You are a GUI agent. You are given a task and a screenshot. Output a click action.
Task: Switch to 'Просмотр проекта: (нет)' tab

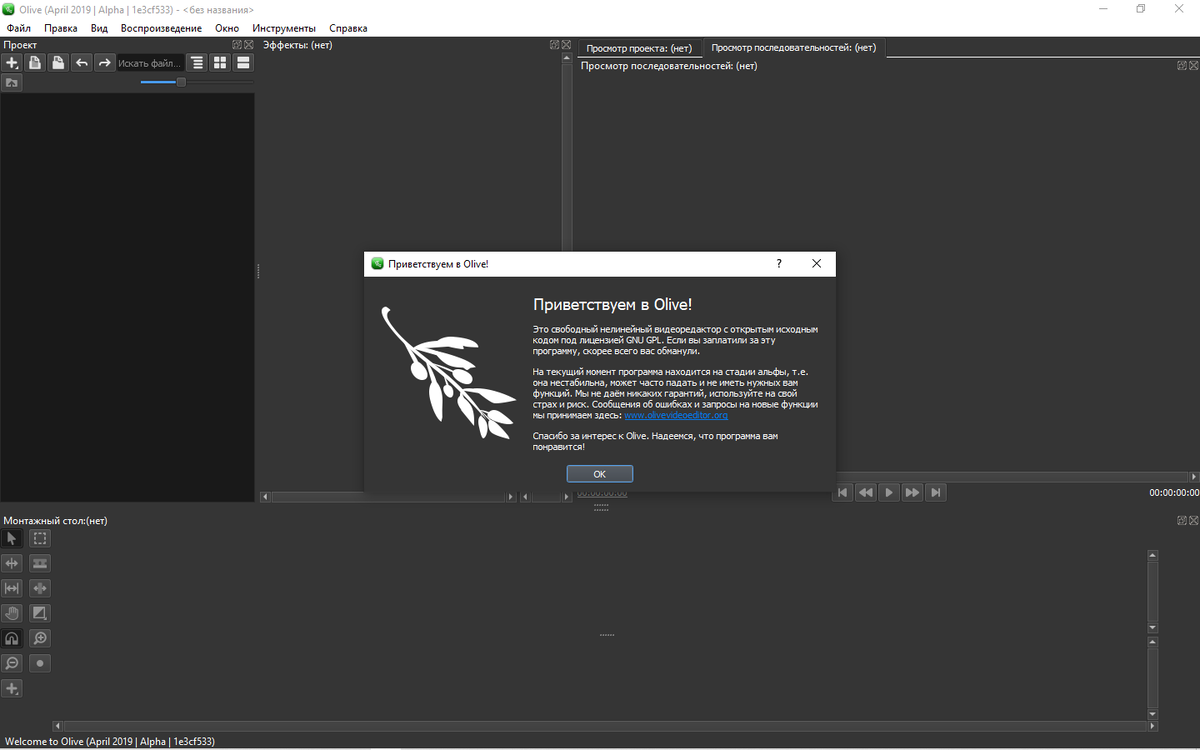[639, 48]
